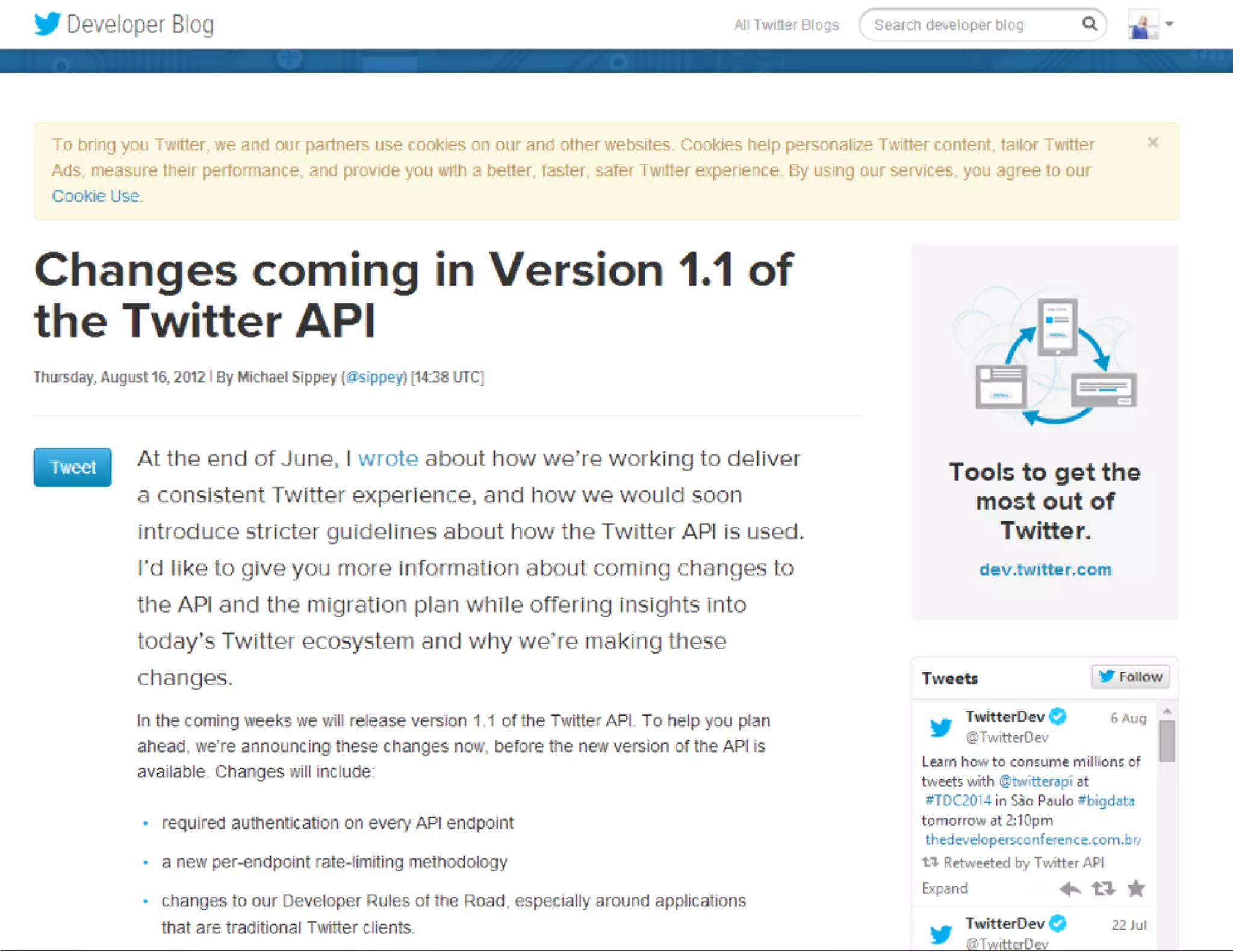Click the Twitter bird logo in header
Viewport: 1233px width, 952px height.
point(47,24)
